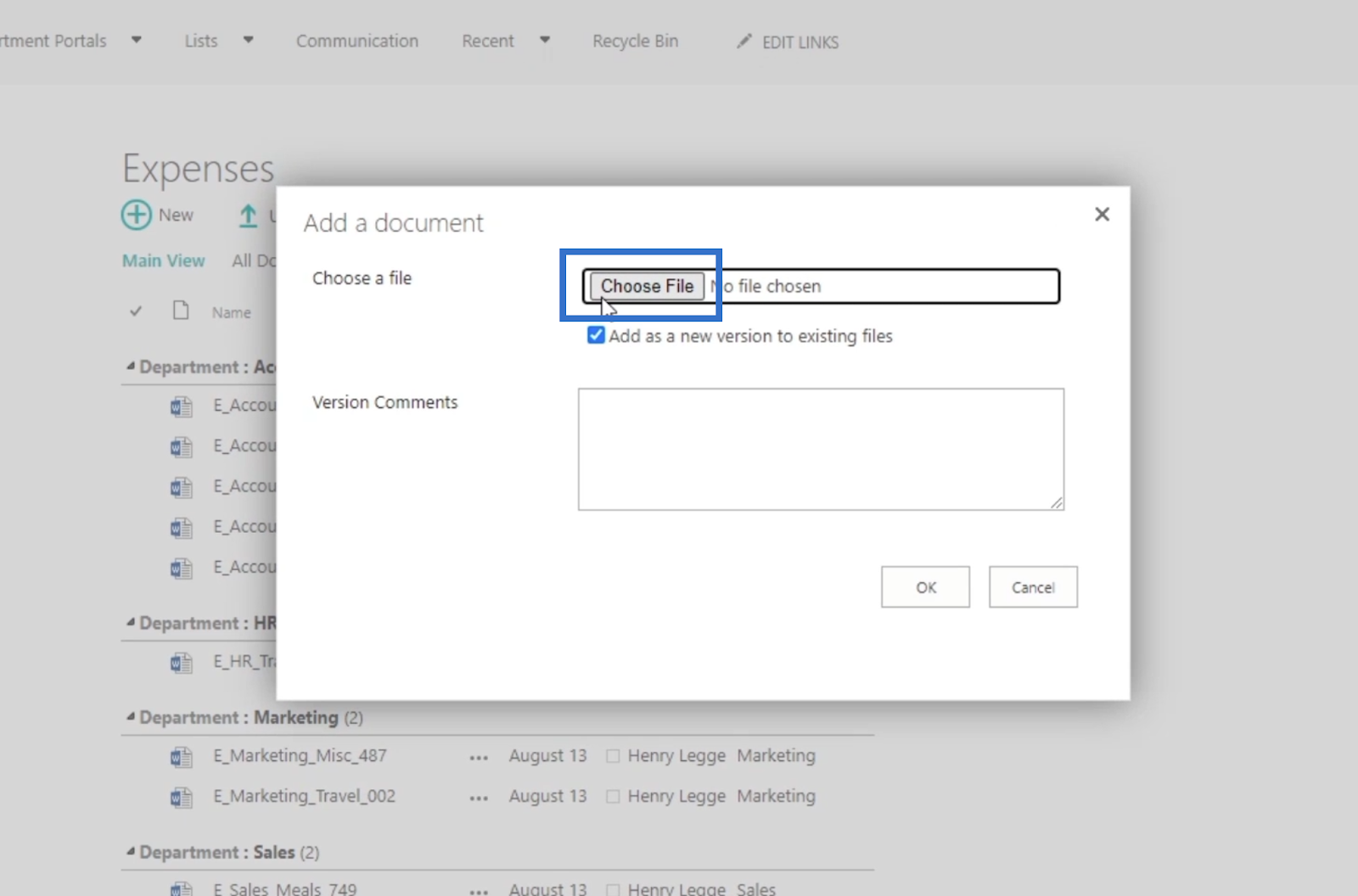
Task: Click the file type column header icon
Action: pos(180,311)
